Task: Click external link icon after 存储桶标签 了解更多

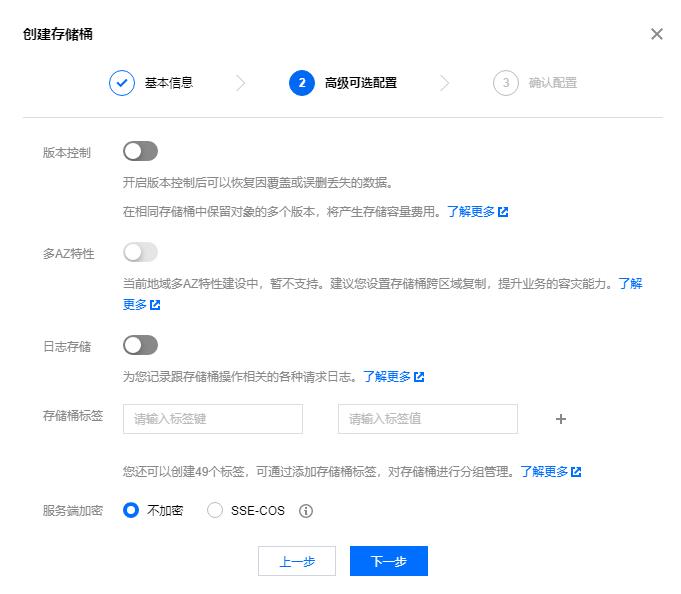Action: [576, 472]
